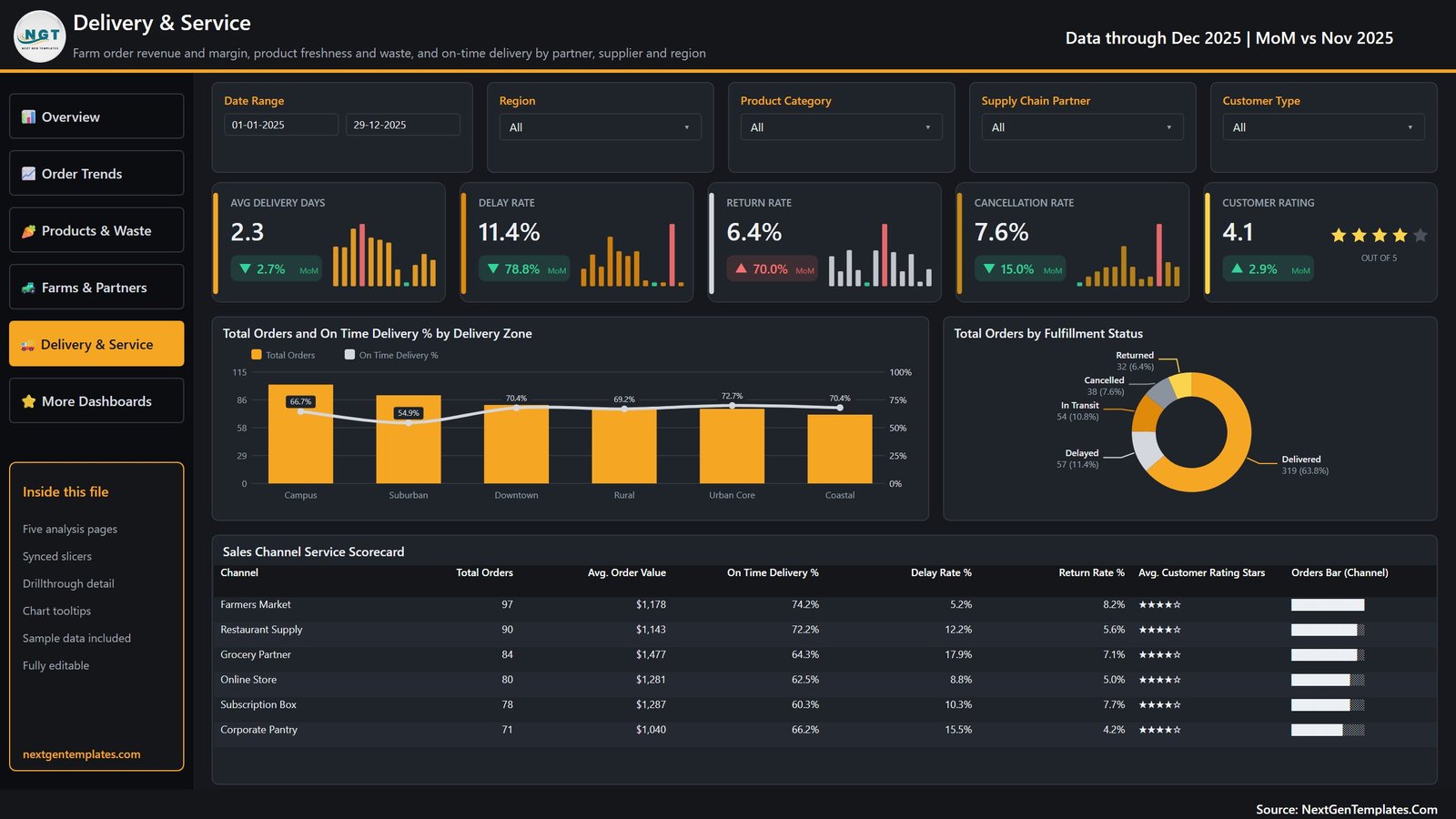
Task: Open More Dashboards
Action: coord(96,400)
